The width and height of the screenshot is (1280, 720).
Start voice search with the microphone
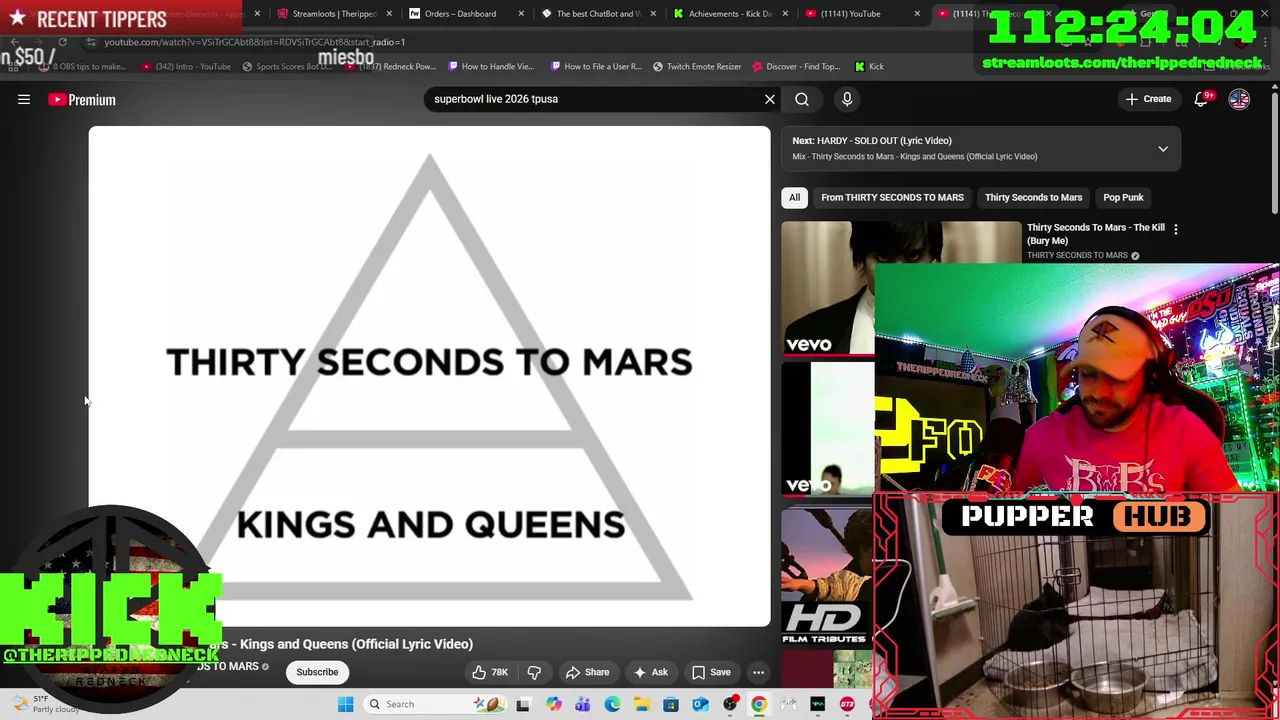pos(847,99)
